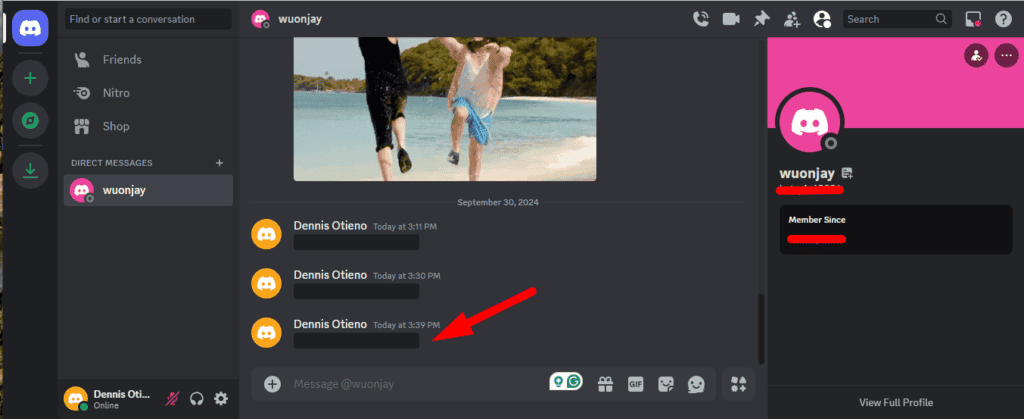Image resolution: width=1024 pixels, height=419 pixels.
Task: Open the Apps launcher in message bar
Action: [x=739, y=384]
